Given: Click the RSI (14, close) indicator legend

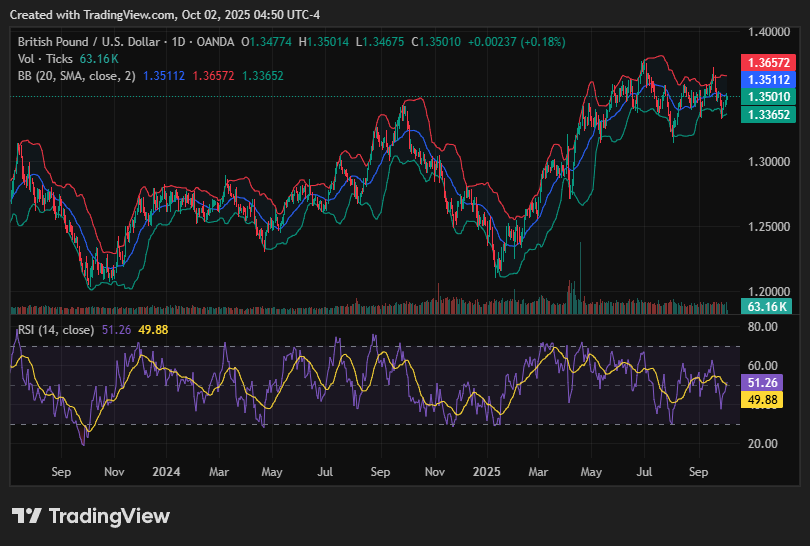Looking at the screenshot, I should point(56,330).
